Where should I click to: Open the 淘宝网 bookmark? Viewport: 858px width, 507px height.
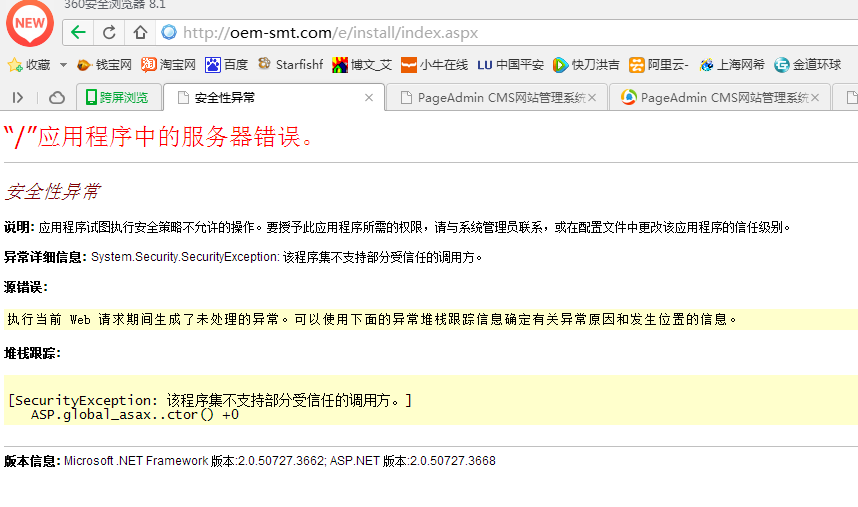click(x=168, y=65)
